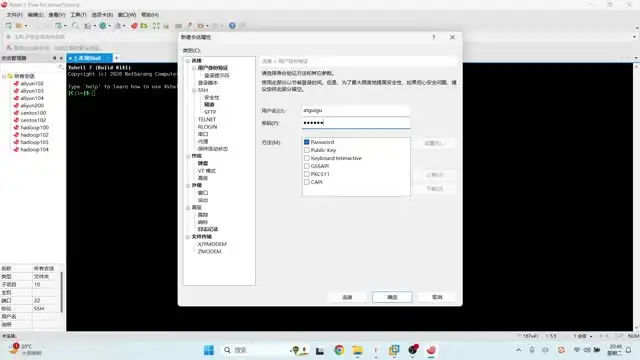Screen dimensions: 640x360
Task: Select hadoop102 in session list
Action: coord(35,135)
